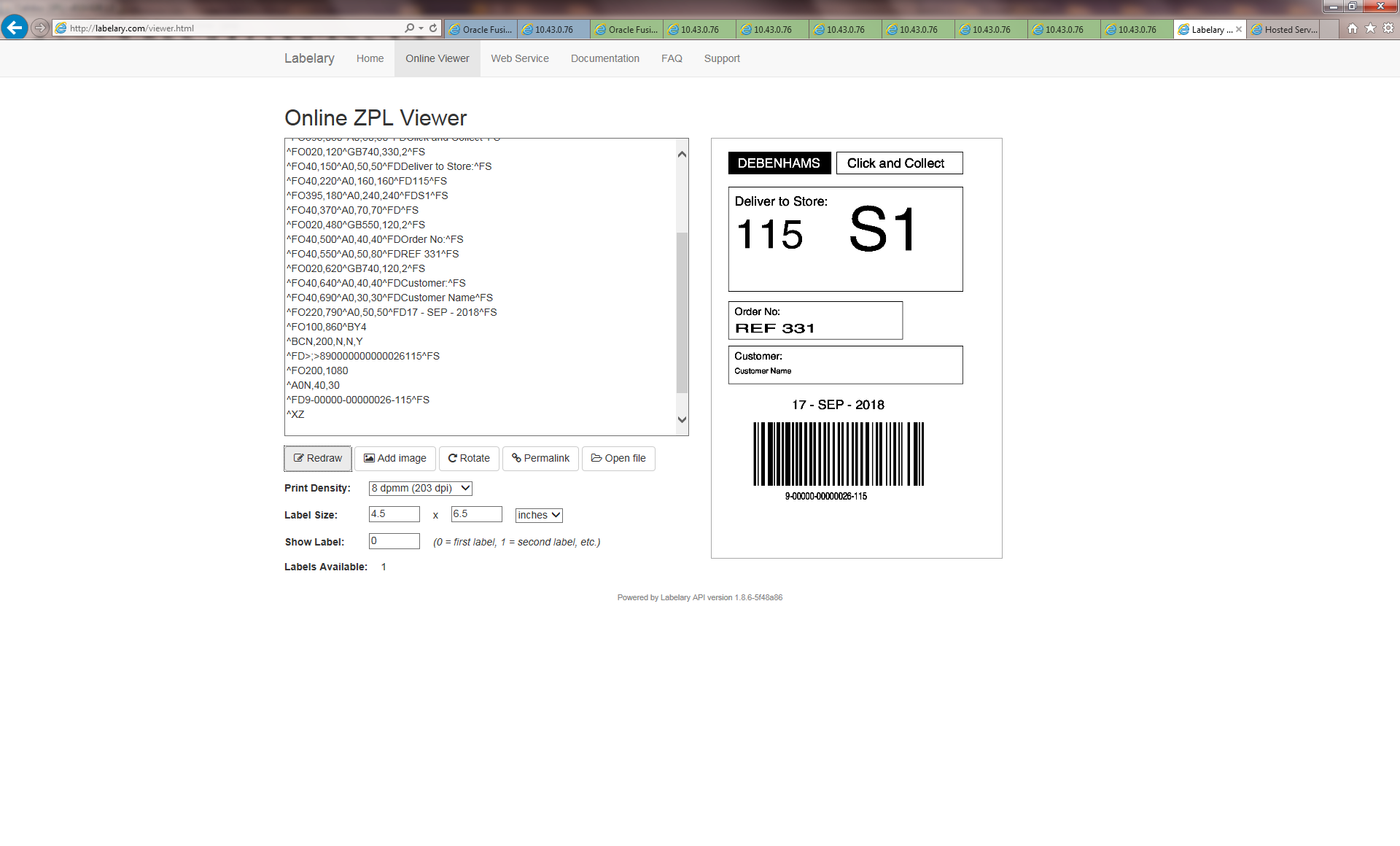Open the Favorites star icon

coord(1370,28)
